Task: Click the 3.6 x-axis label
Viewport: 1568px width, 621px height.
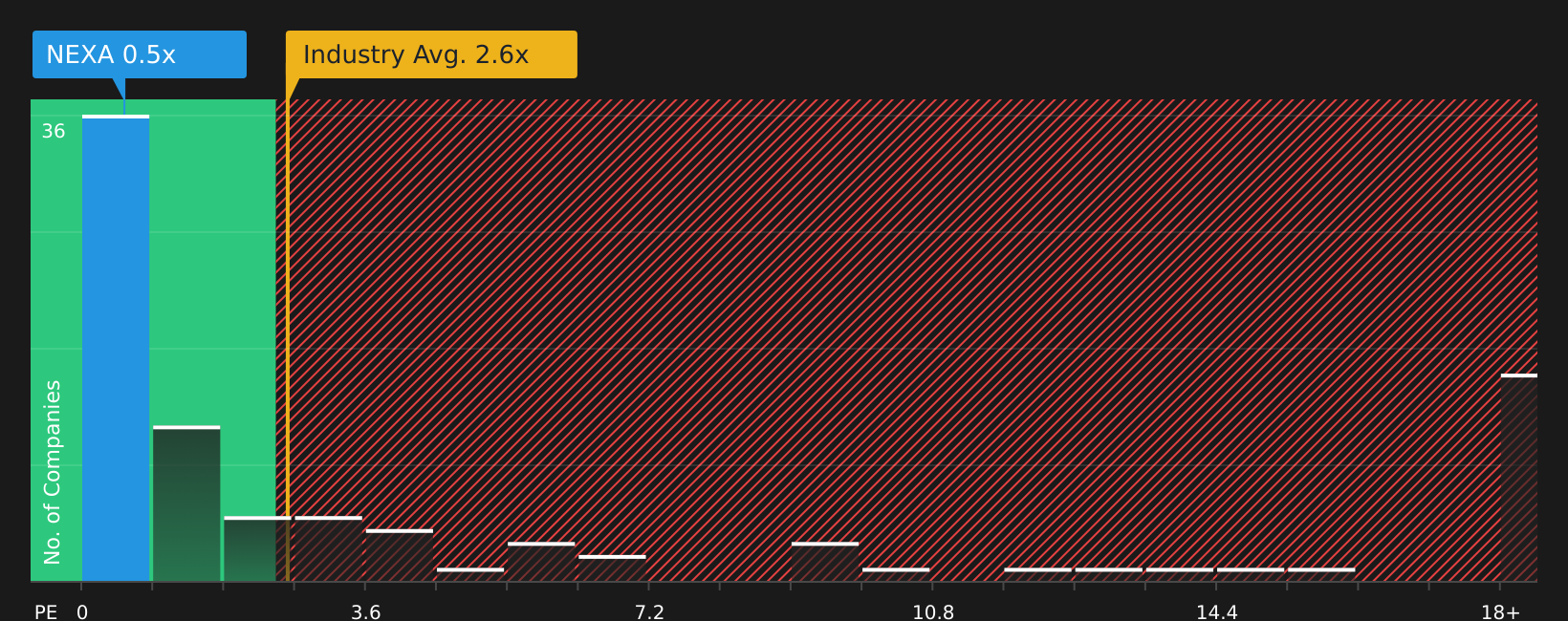Action: pyautogui.click(x=365, y=612)
